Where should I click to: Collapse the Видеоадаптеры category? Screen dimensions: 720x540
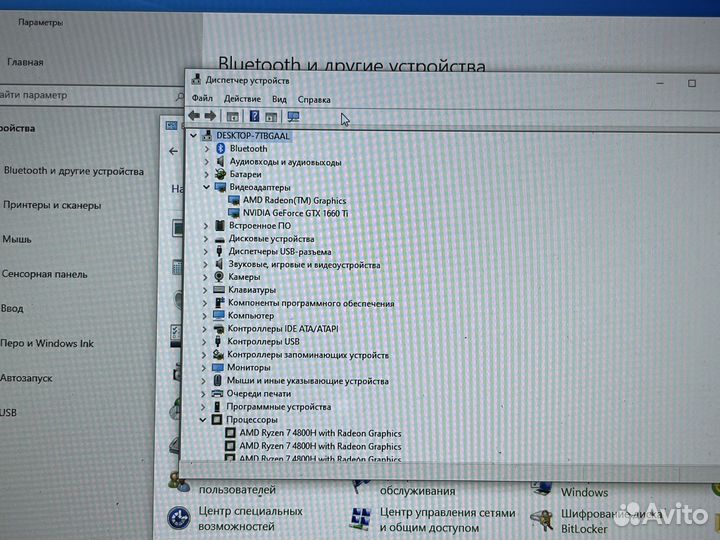click(206, 187)
